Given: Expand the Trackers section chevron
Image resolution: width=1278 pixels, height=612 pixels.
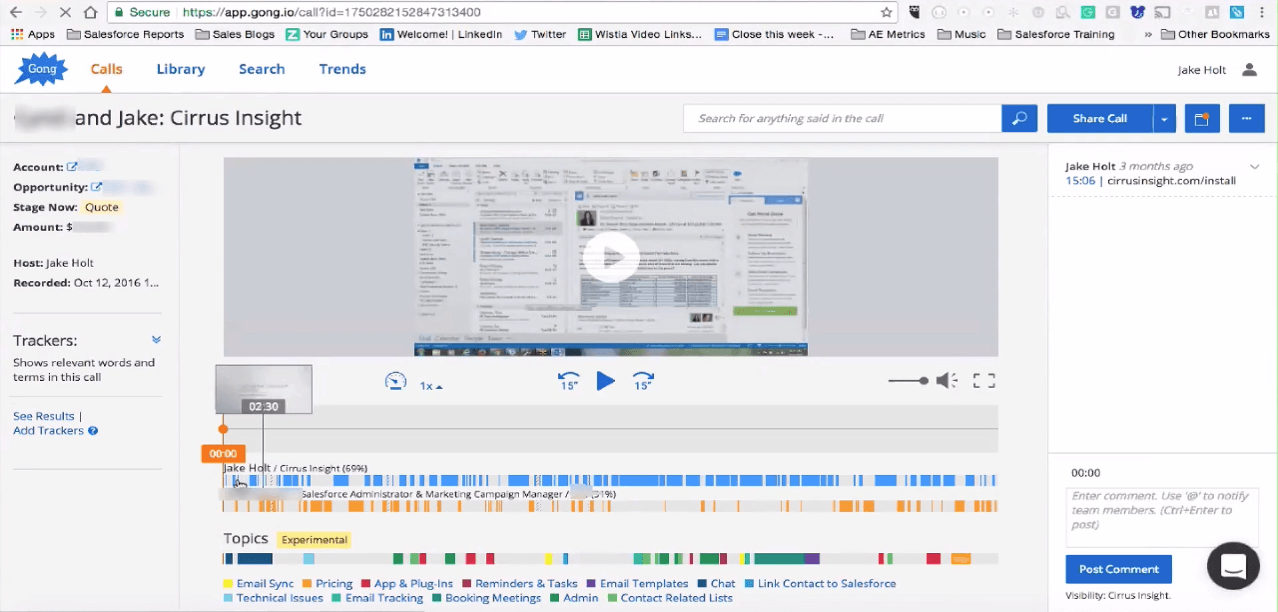Looking at the screenshot, I should click(156, 340).
